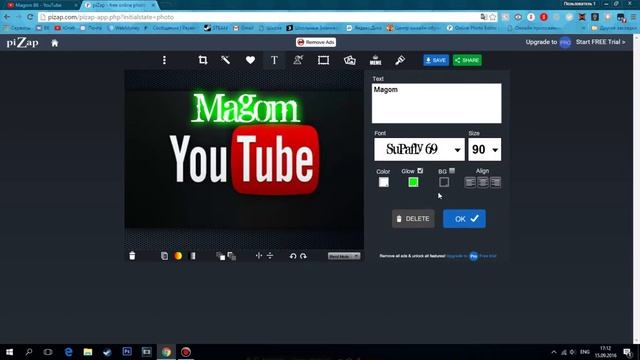Open the Chrome menu button
The height and width of the screenshot is (360, 640).
click(x=633, y=17)
